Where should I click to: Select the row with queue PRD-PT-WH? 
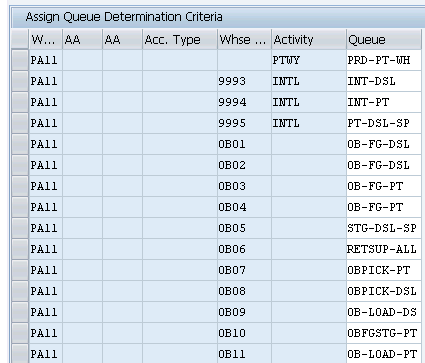20,60
